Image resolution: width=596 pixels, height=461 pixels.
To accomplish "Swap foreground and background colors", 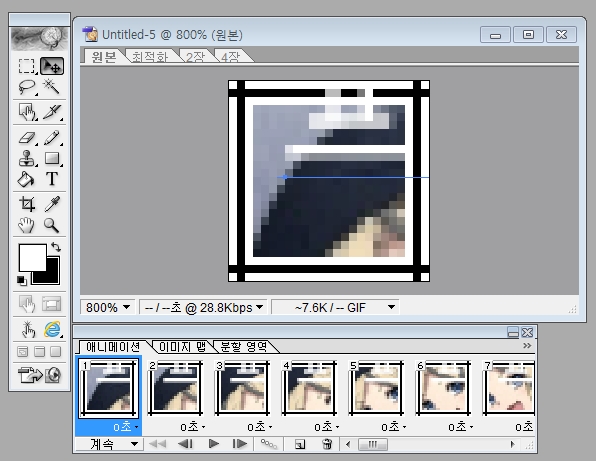I will [x=56, y=247].
